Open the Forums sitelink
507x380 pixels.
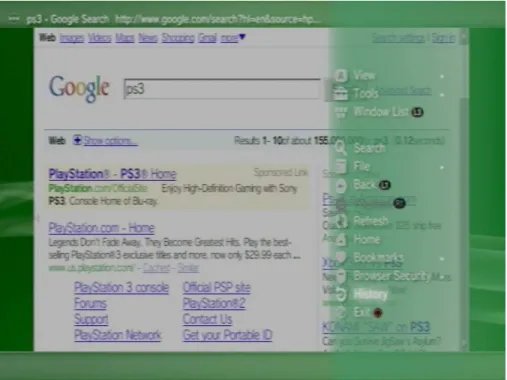tap(90, 303)
